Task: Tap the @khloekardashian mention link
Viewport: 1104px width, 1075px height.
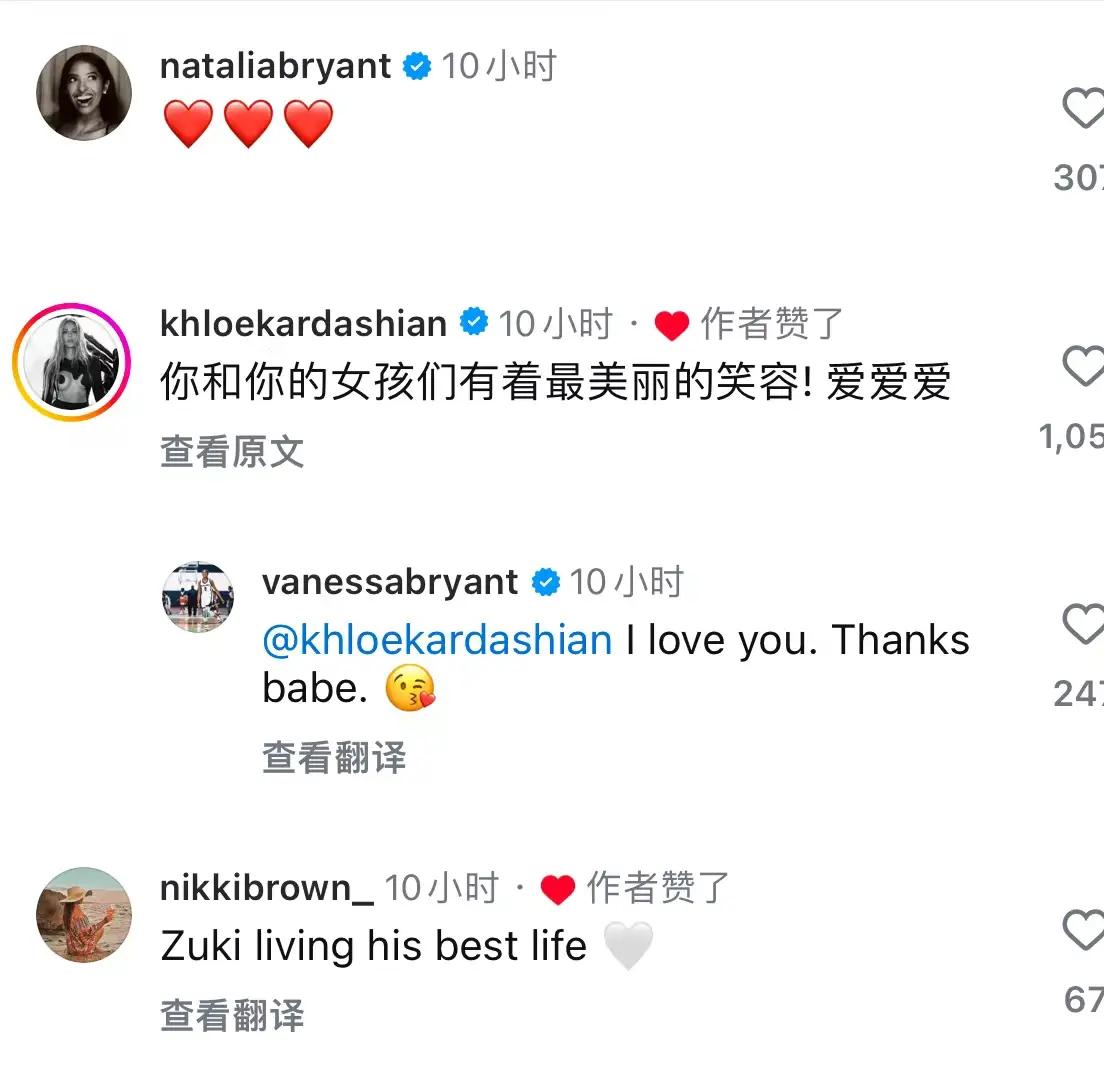Action: [437, 640]
